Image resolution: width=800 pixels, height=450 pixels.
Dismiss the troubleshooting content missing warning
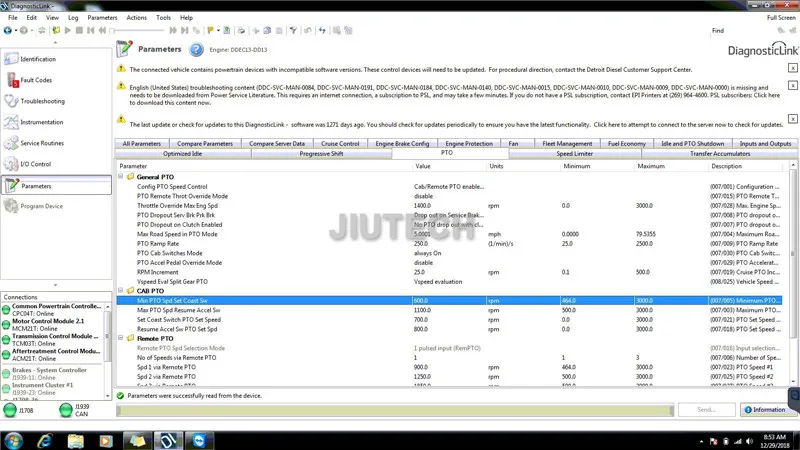tap(792, 85)
